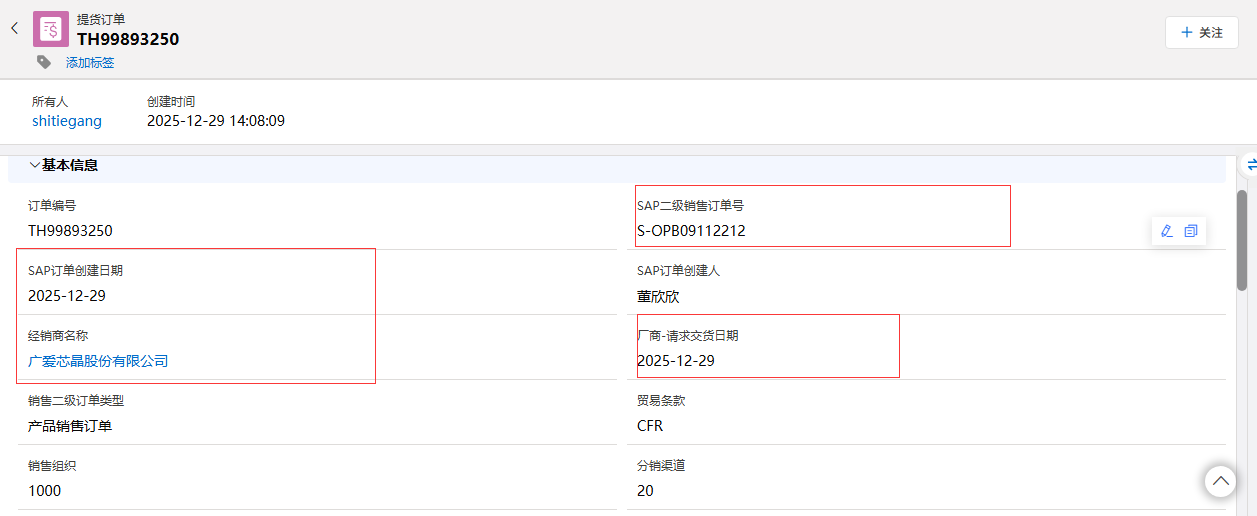The height and width of the screenshot is (516, 1257).
Task: Click the plus icon in 关注 button
Action: [x=1187, y=32]
